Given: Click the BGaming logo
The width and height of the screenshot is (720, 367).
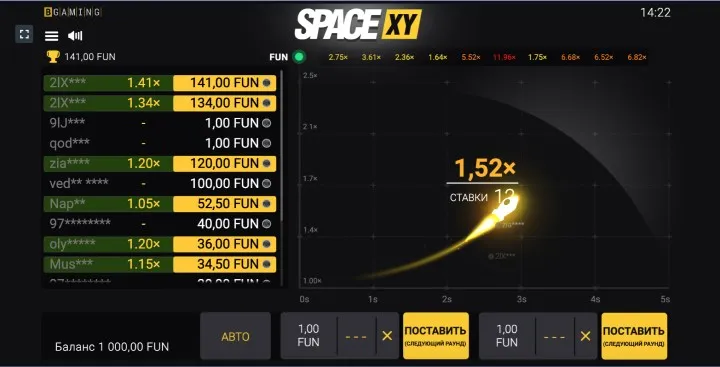Looking at the screenshot, I should [73, 12].
